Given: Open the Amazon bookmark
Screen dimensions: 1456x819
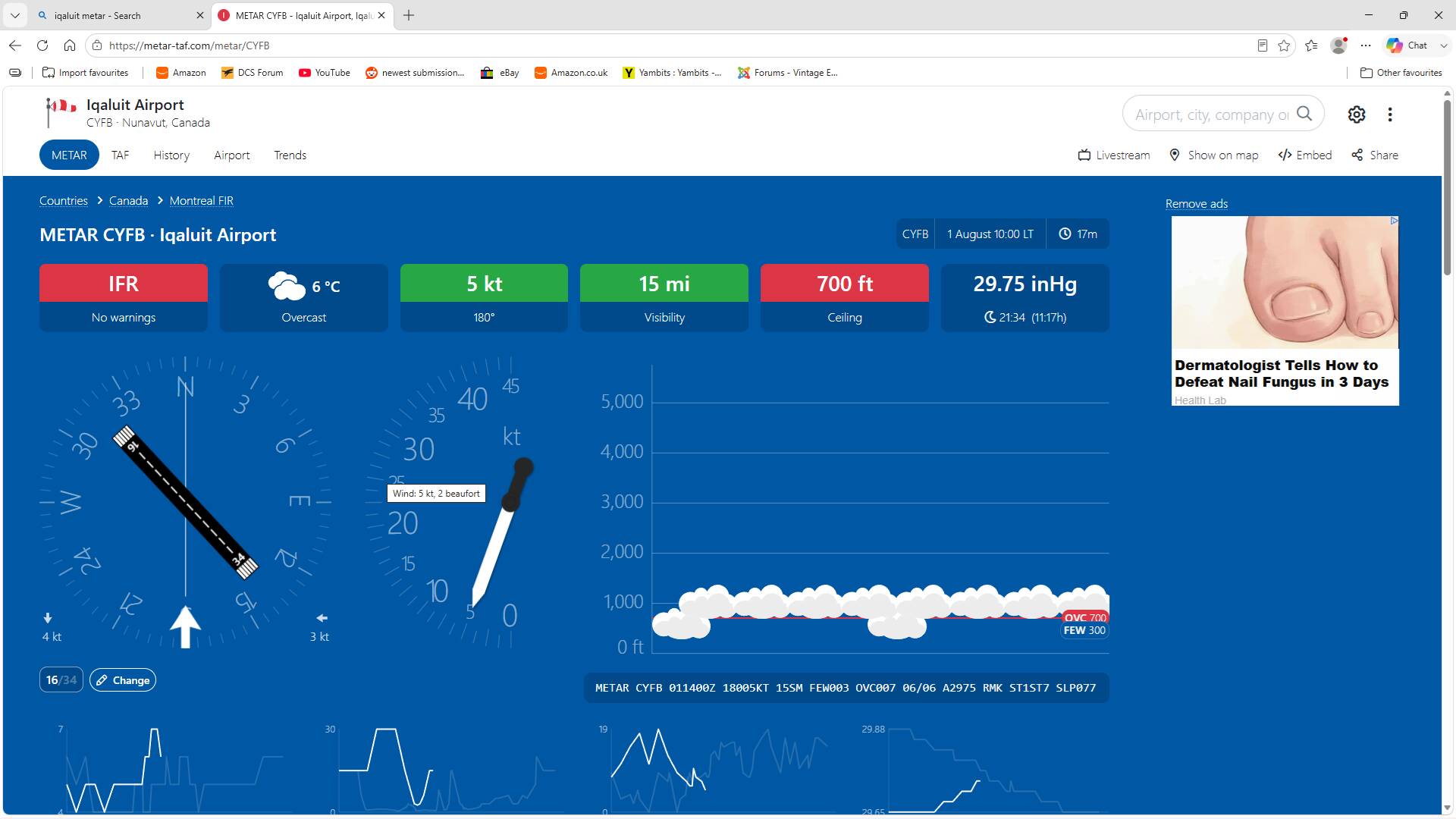Looking at the screenshot, I should coord(180,73).
